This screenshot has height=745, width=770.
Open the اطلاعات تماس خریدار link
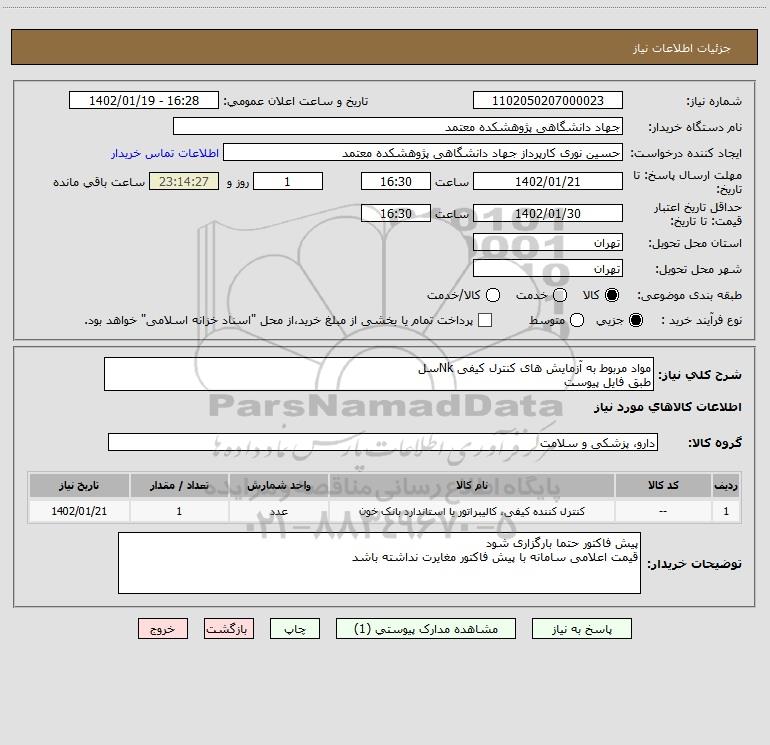click(x=165, y=153)
